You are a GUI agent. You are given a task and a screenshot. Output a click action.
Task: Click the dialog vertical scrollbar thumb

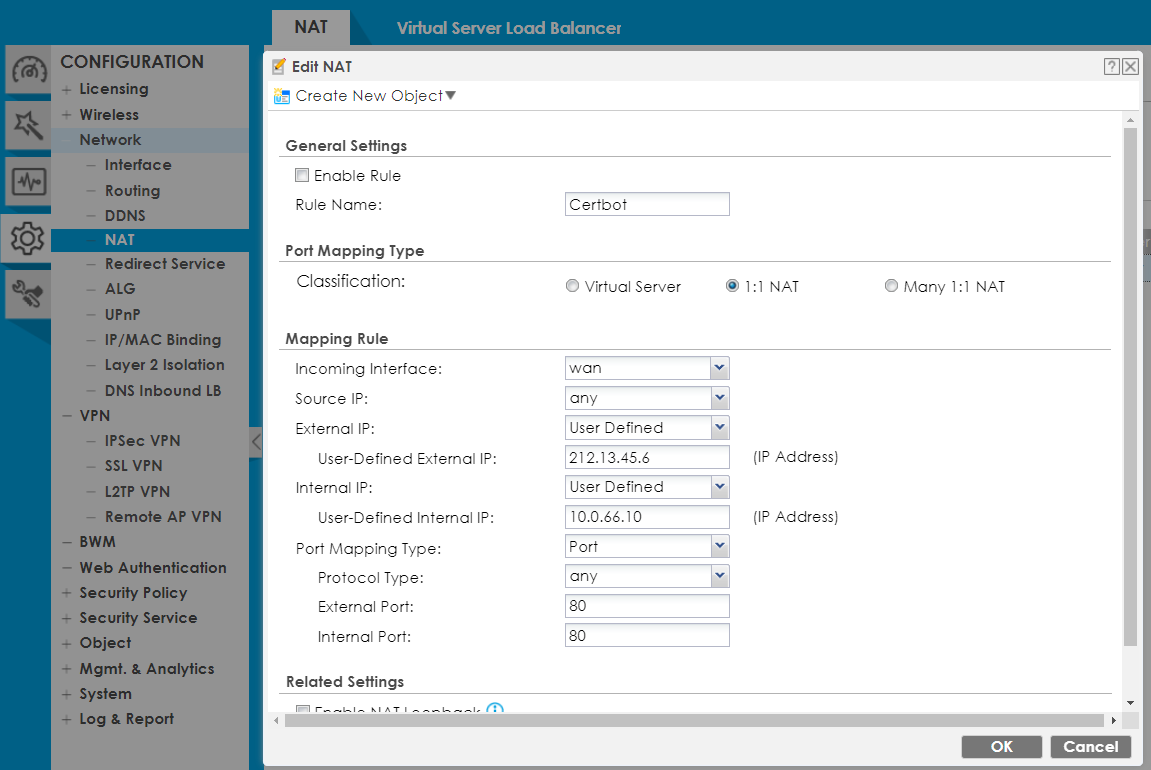tap(1130, 387)
